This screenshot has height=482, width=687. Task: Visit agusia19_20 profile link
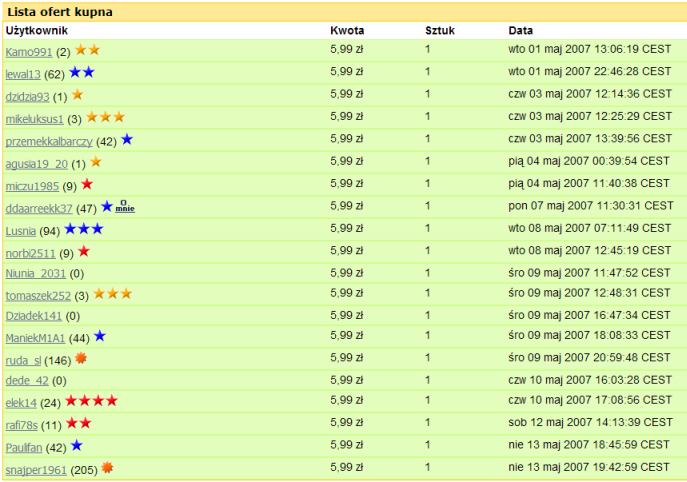(x=37, y=164)
